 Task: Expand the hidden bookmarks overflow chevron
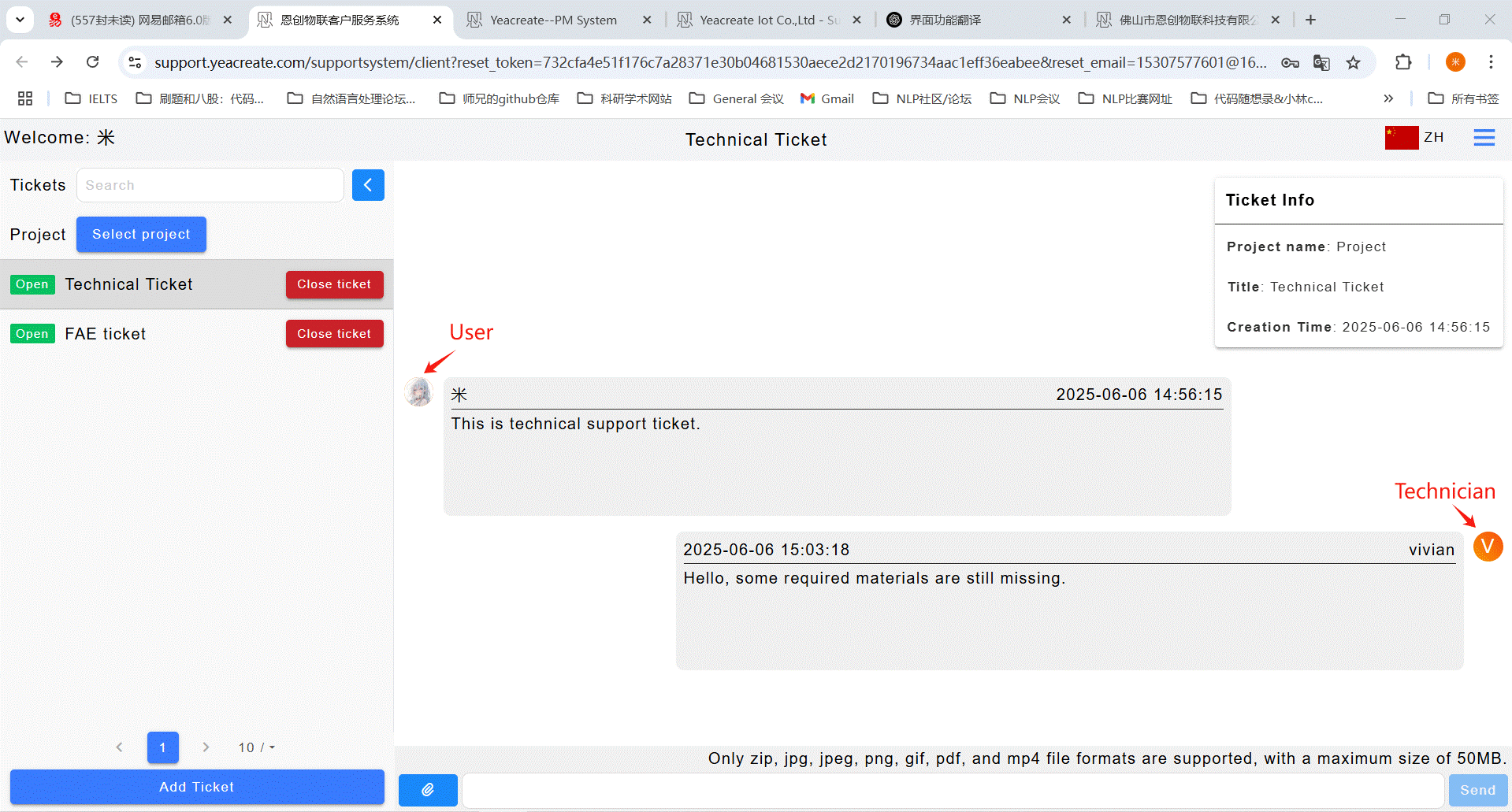click(x=1388, y=98)
